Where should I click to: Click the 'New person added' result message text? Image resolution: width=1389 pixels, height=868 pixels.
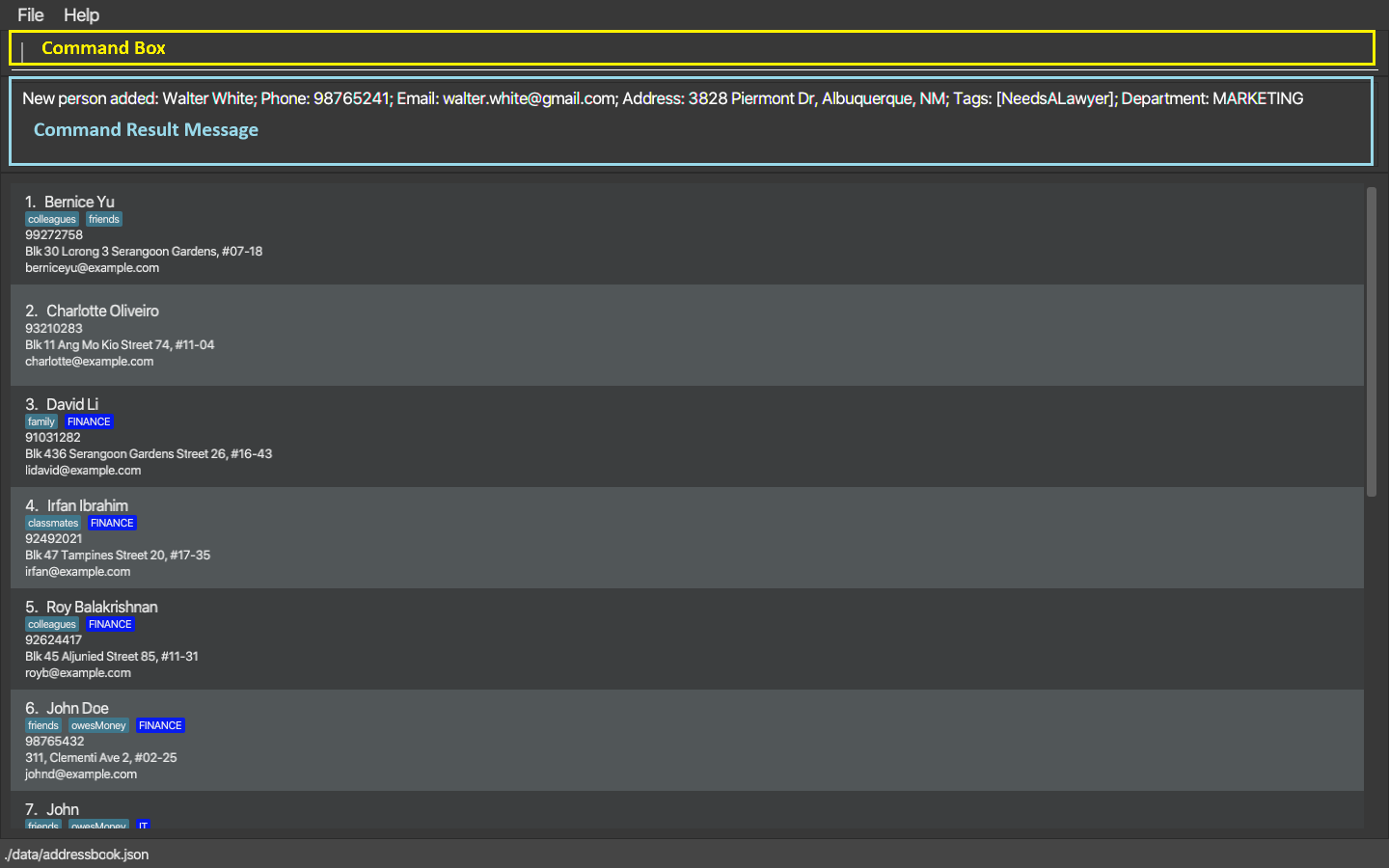click(663, 98)
